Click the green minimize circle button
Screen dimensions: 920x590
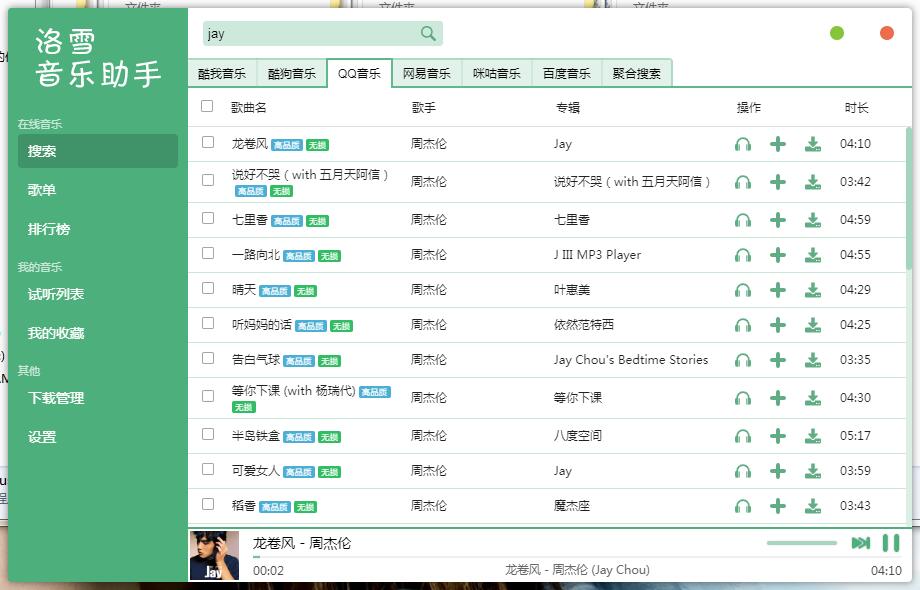tap(837, 33)
